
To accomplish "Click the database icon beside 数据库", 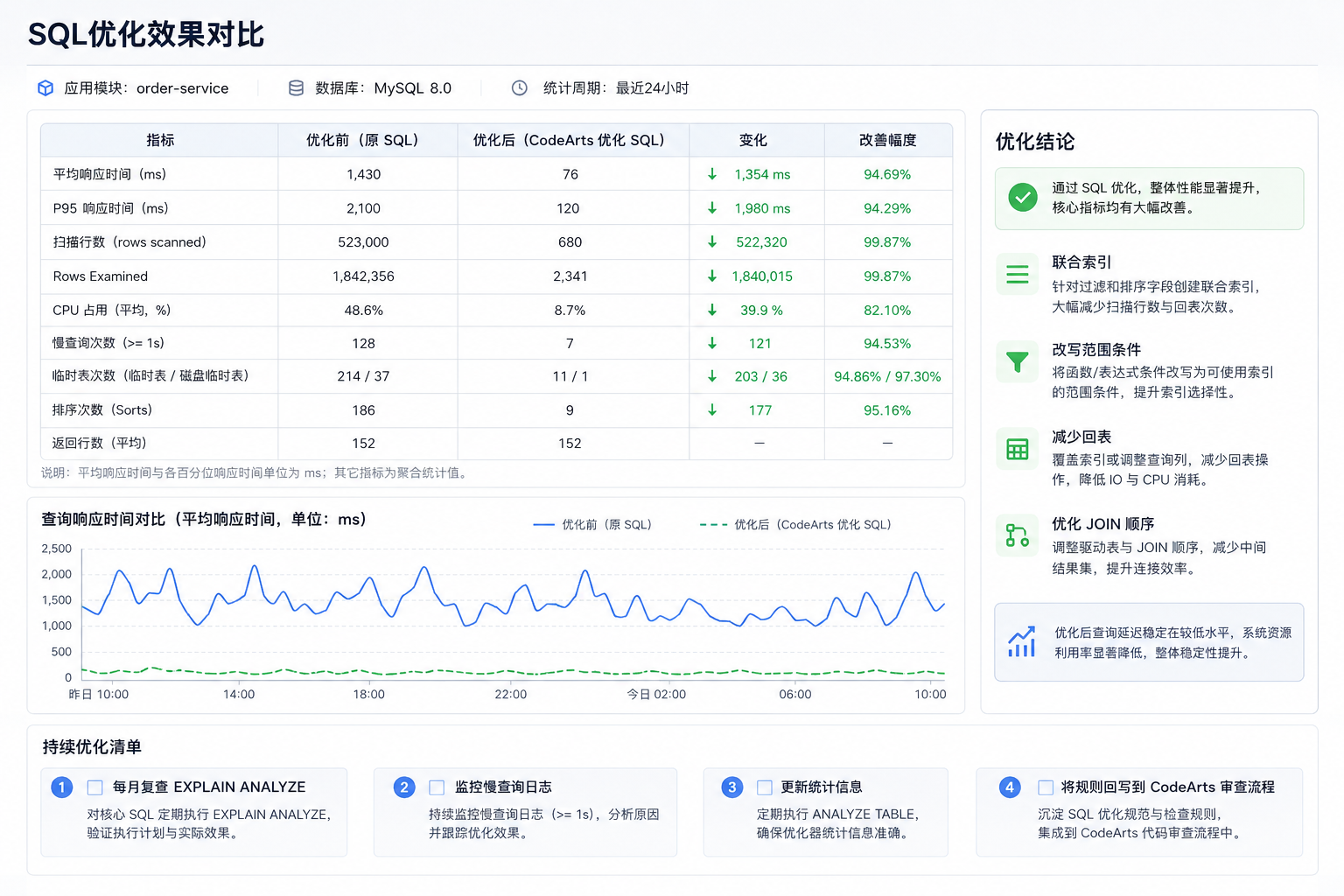I will 296,88.
